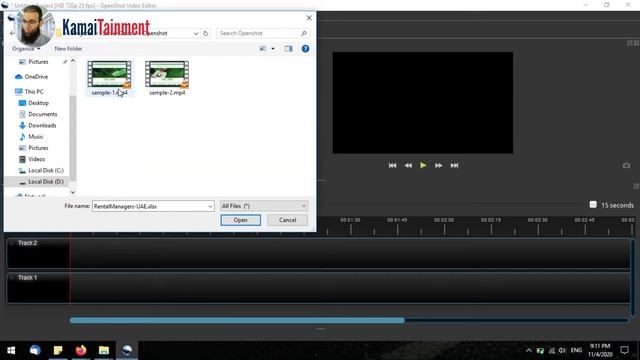This screenshot has width=640, height=360.
Task: Open Sticky Notes from the taskbar
Action: coord(58,350)
